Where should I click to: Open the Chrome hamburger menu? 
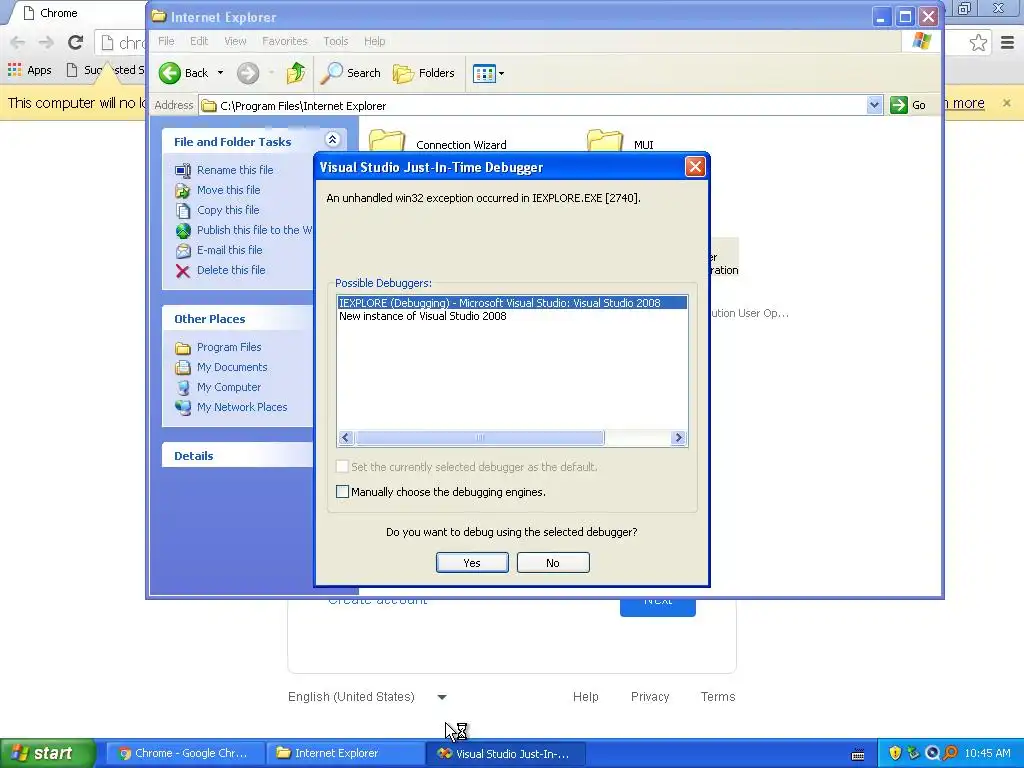point(1008,43)
